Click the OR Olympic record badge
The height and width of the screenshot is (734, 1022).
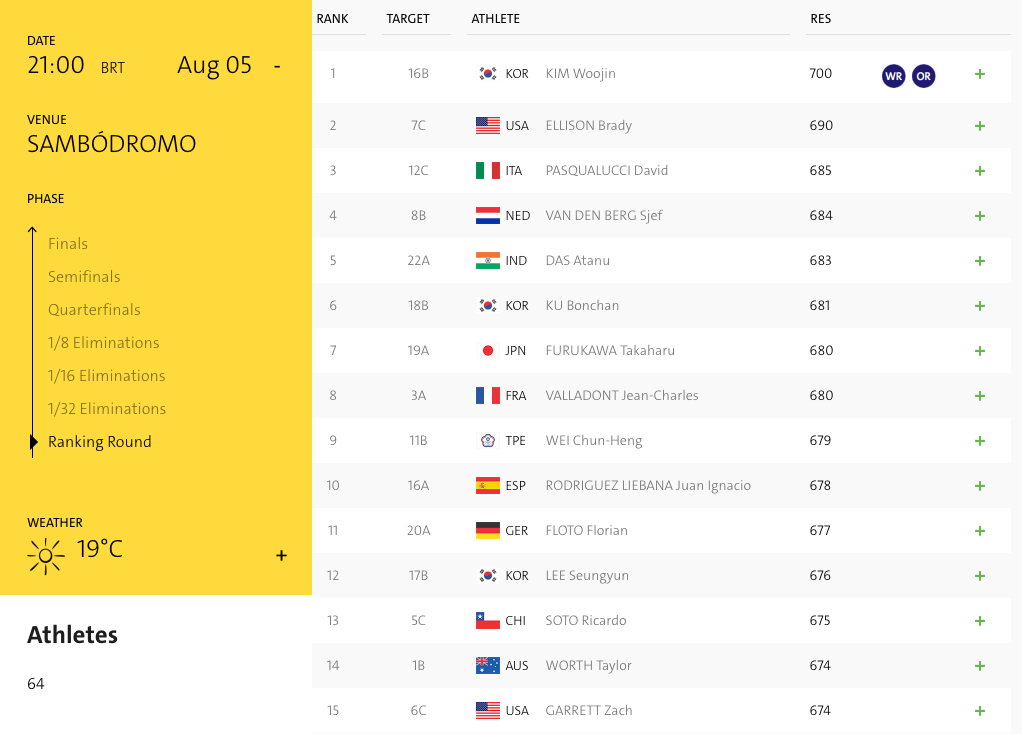923,76
